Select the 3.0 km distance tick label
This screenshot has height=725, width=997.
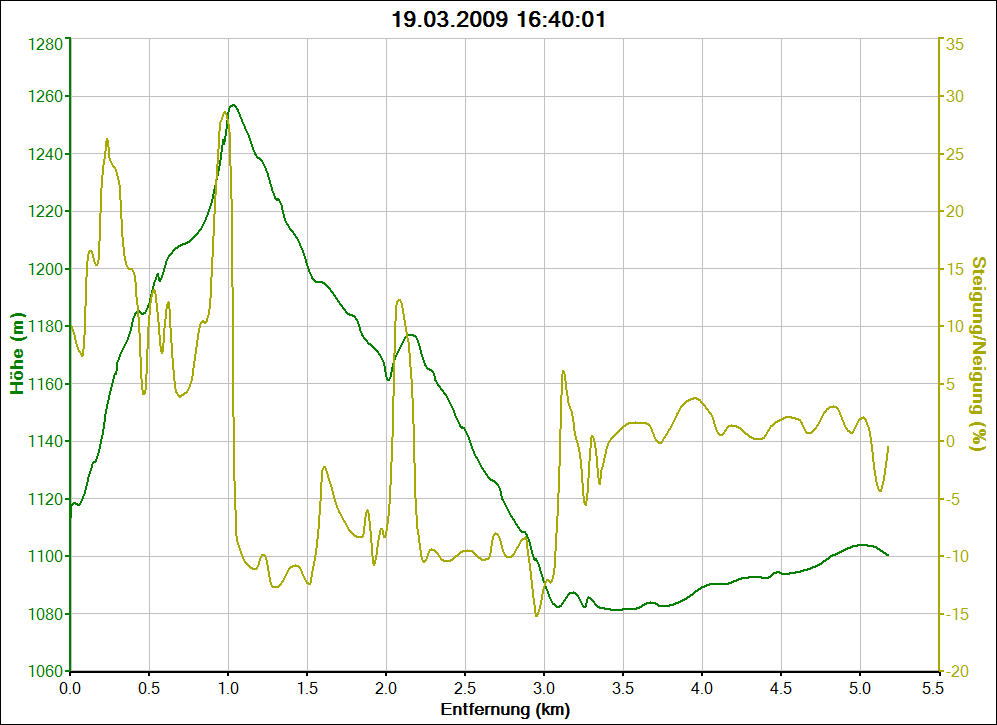(544, 689)
